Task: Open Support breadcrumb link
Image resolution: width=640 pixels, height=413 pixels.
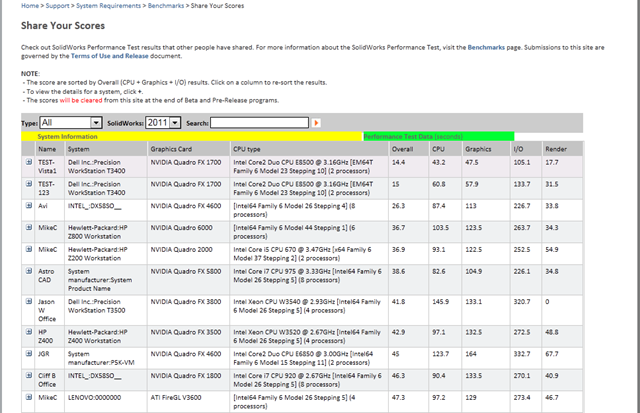Action: click(58, 6)
